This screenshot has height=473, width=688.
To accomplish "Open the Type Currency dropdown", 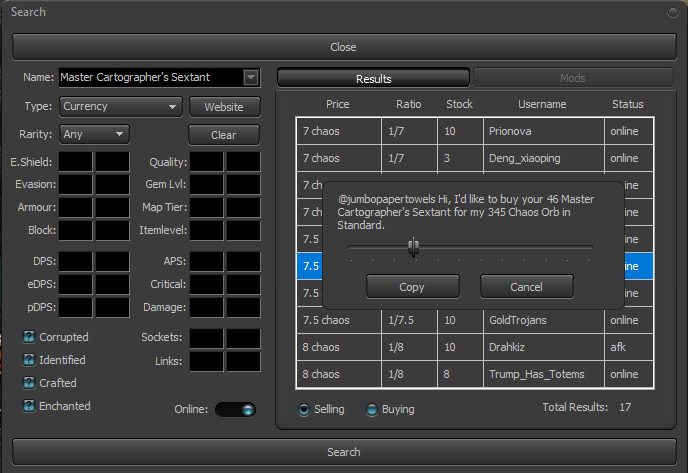I will tap(121, 107).
